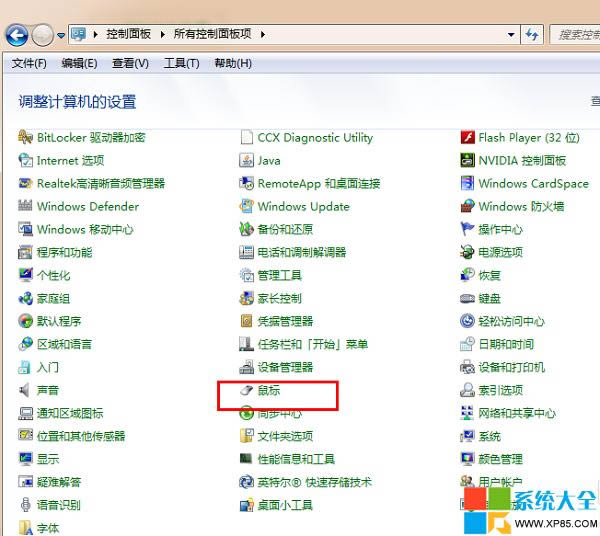Click the Flash Player icon
The image size is (600, 536).
pyautogui.click(x=467, y=137)
